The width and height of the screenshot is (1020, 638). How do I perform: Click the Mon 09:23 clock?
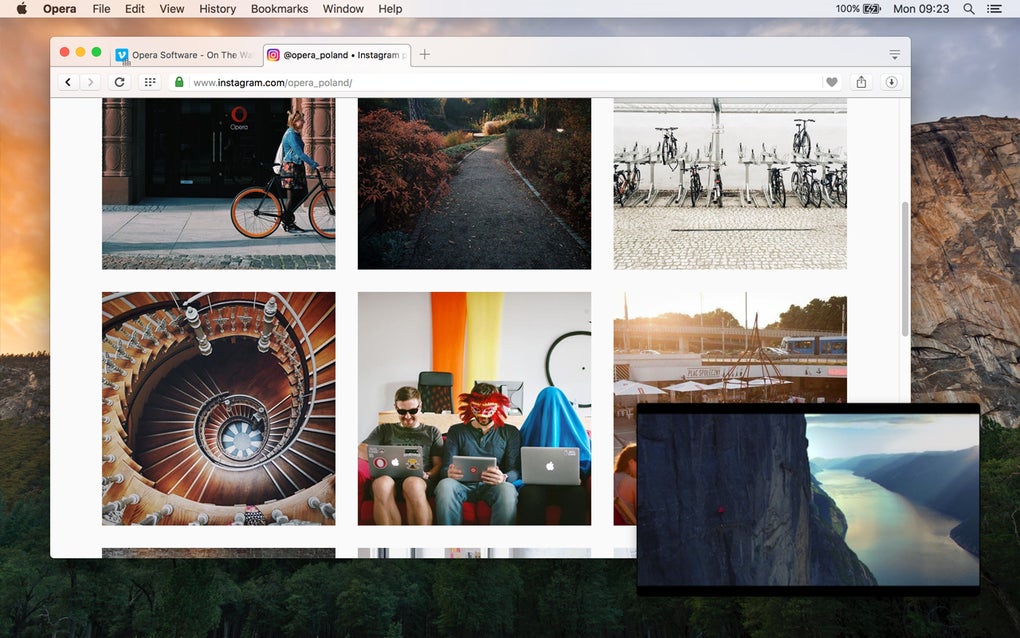(x=920, y=8)
